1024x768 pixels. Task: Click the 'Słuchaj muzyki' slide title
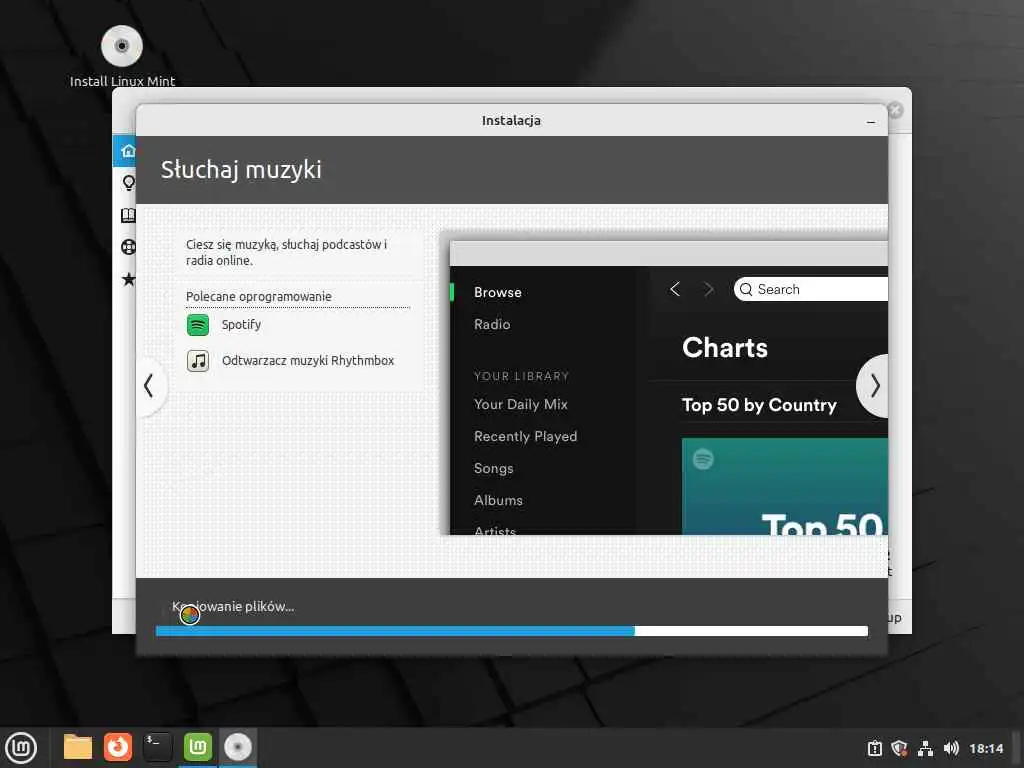[241, 170]
